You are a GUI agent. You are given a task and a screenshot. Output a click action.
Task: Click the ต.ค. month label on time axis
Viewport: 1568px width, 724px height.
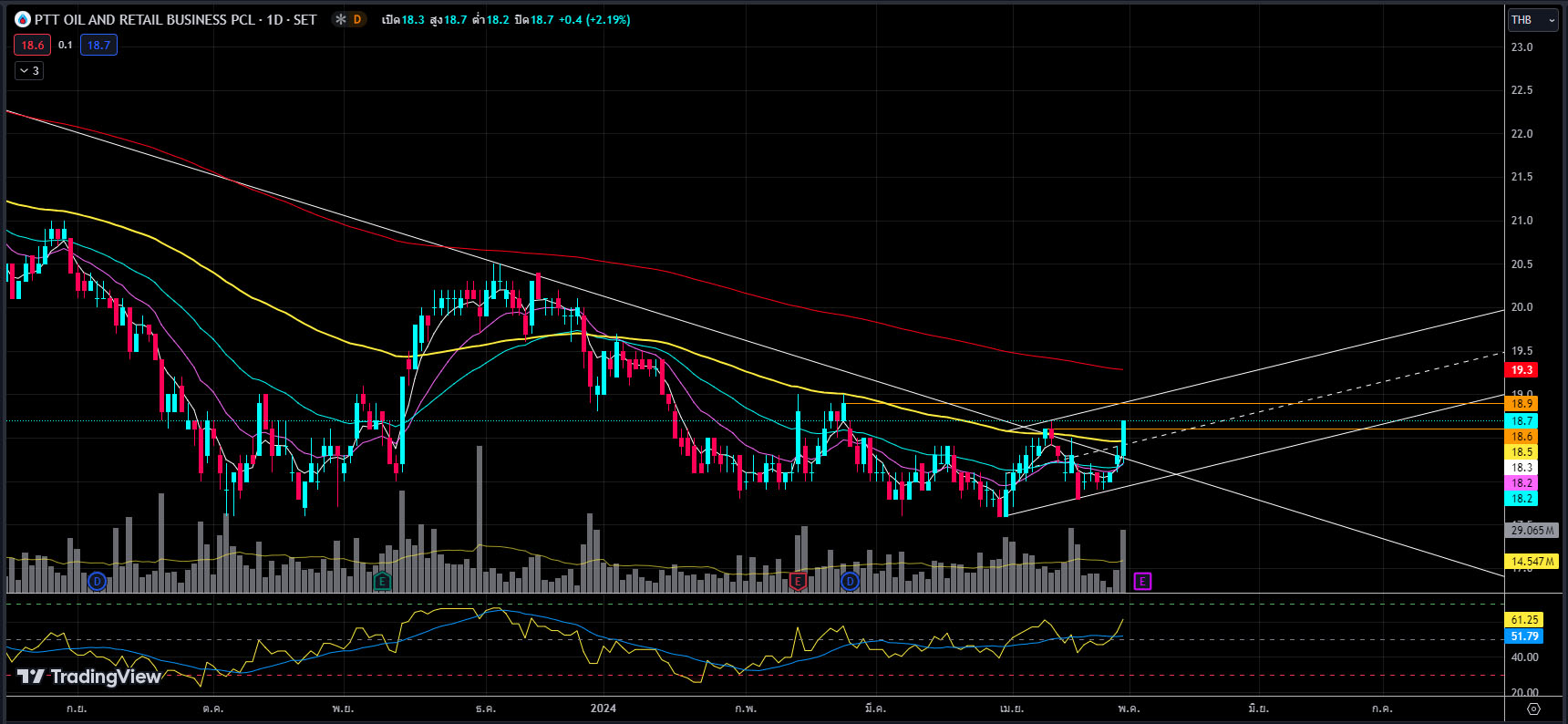click(213, 708)
